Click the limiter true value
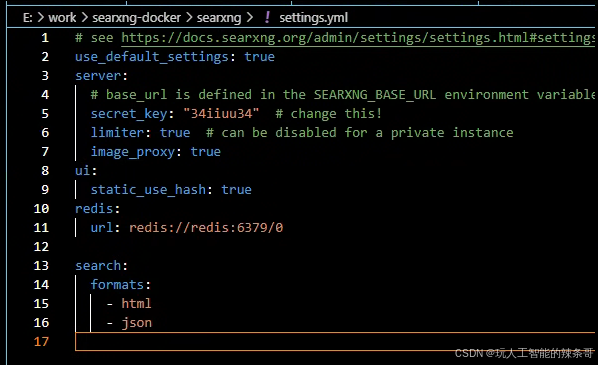The image size is (598, 365). [x=175, y=133]
